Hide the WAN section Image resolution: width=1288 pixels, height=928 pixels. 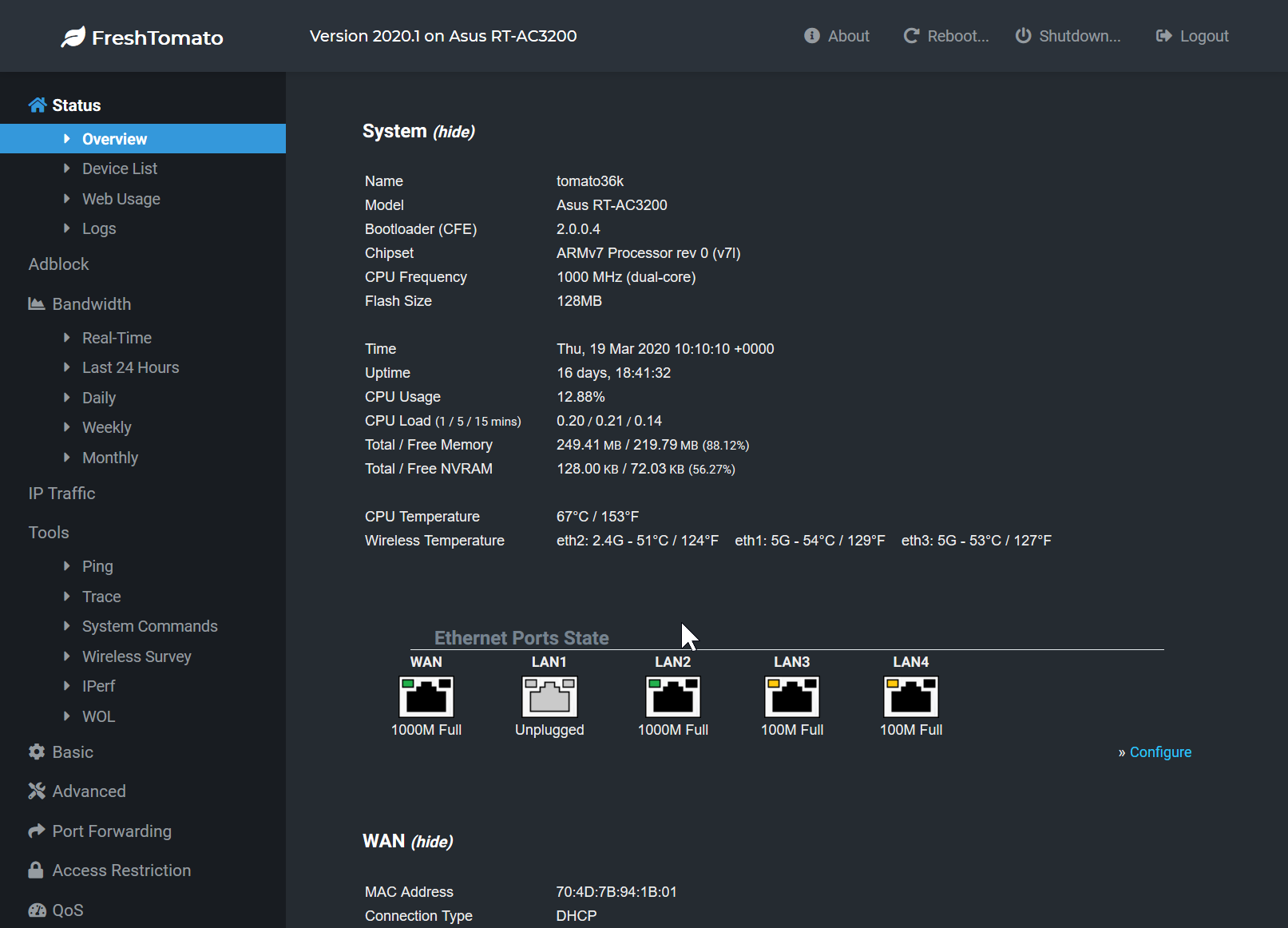coord(431,841)
